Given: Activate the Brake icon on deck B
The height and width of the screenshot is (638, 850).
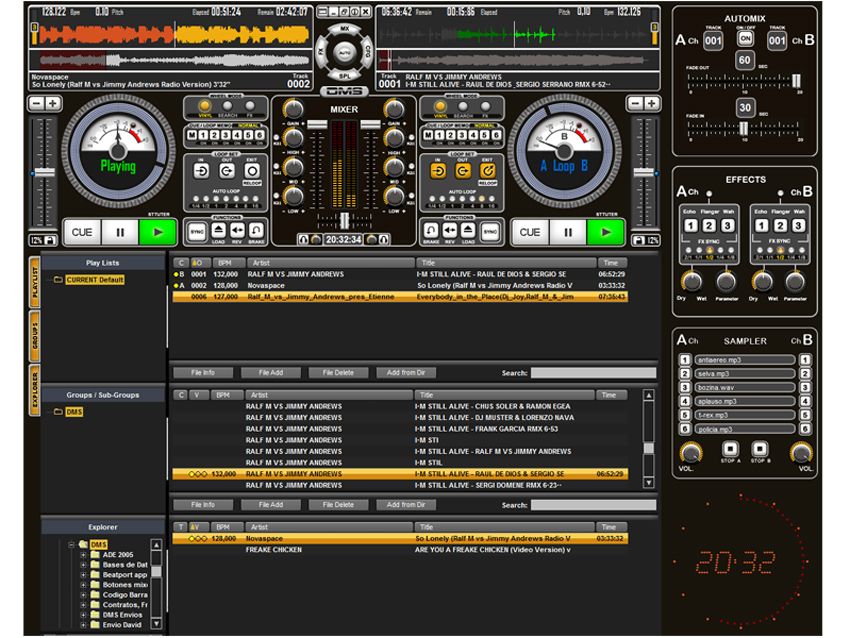Looking at the screenshot, I should click(430, 233).
